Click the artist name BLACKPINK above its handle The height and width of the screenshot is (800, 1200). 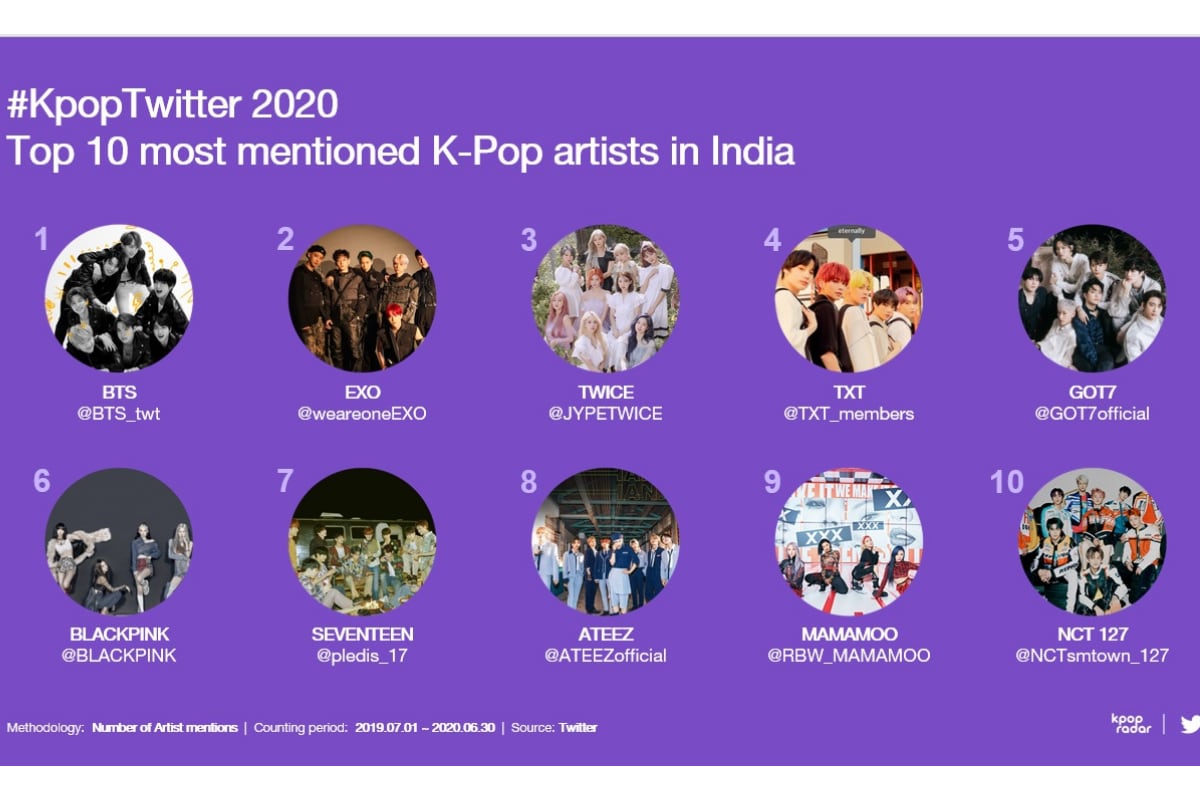(119, 635)
